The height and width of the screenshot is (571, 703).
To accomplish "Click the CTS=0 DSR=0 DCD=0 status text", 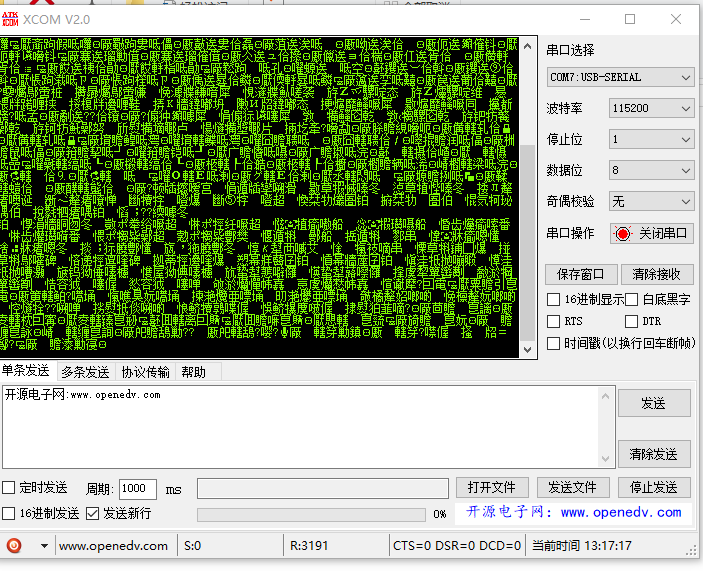I will (x=457, y=546).
